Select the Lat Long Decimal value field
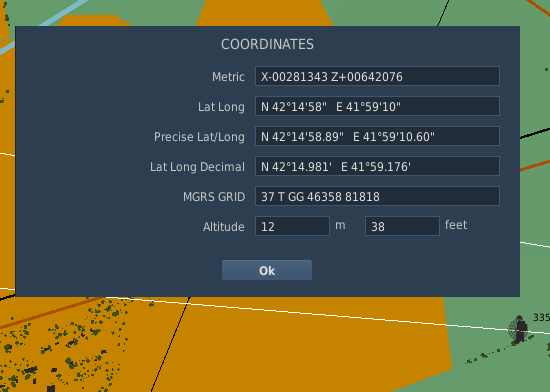 377,166
